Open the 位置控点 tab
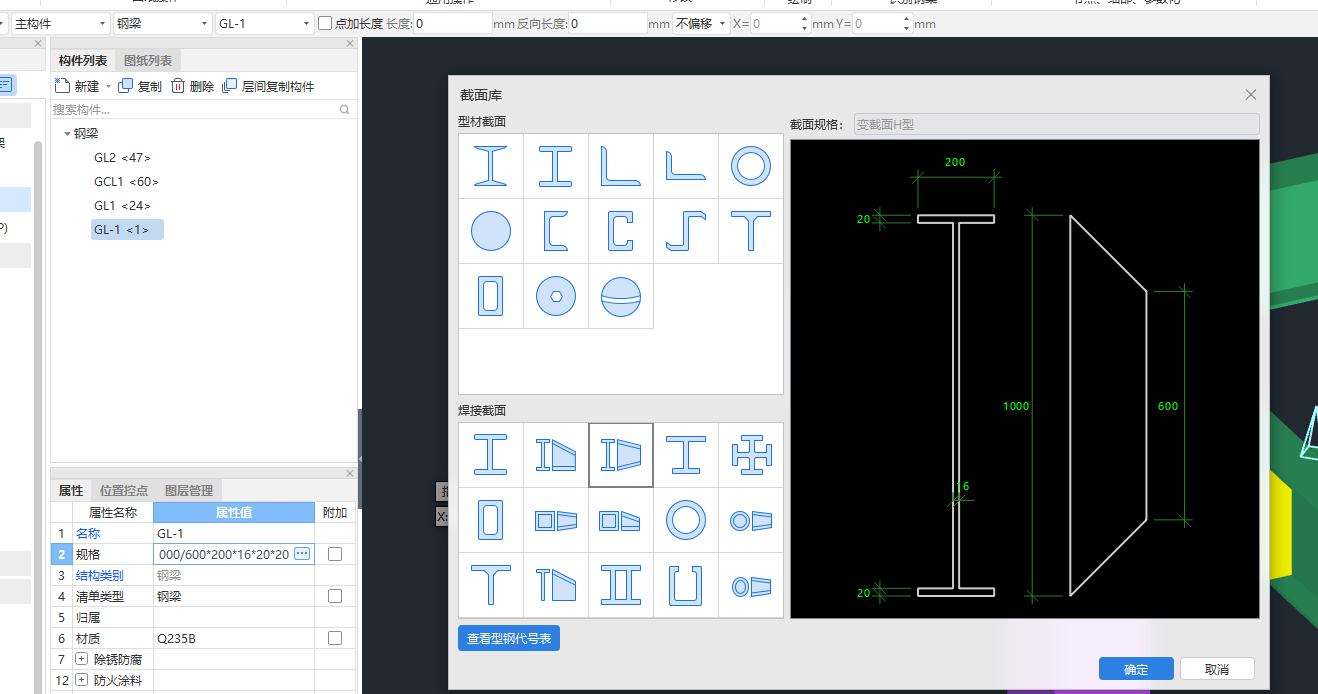Viewport: 1318px width, 694px height. click(124, 490)
